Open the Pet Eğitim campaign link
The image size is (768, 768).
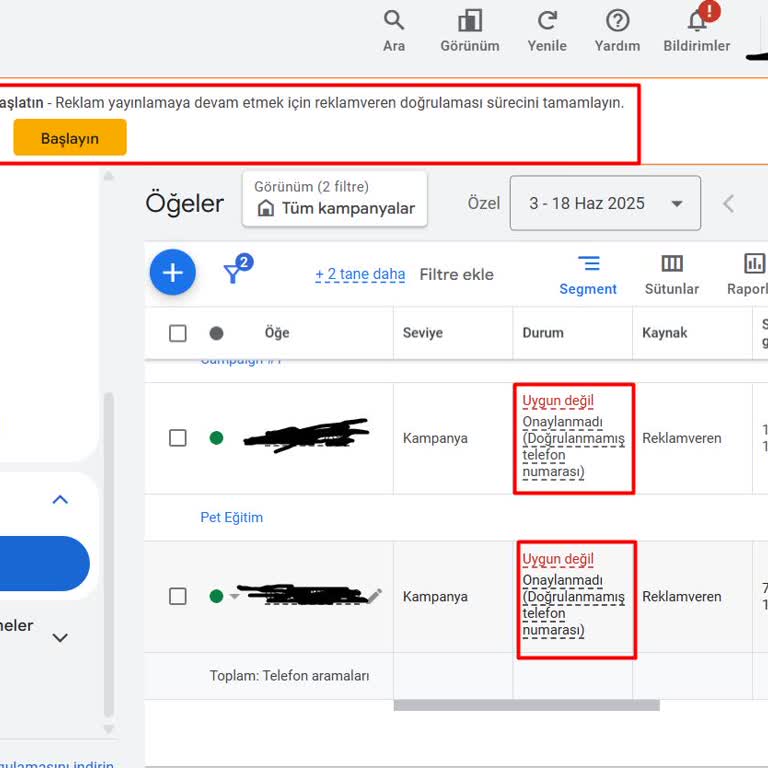pyautogui.click(x=232, y=517)
